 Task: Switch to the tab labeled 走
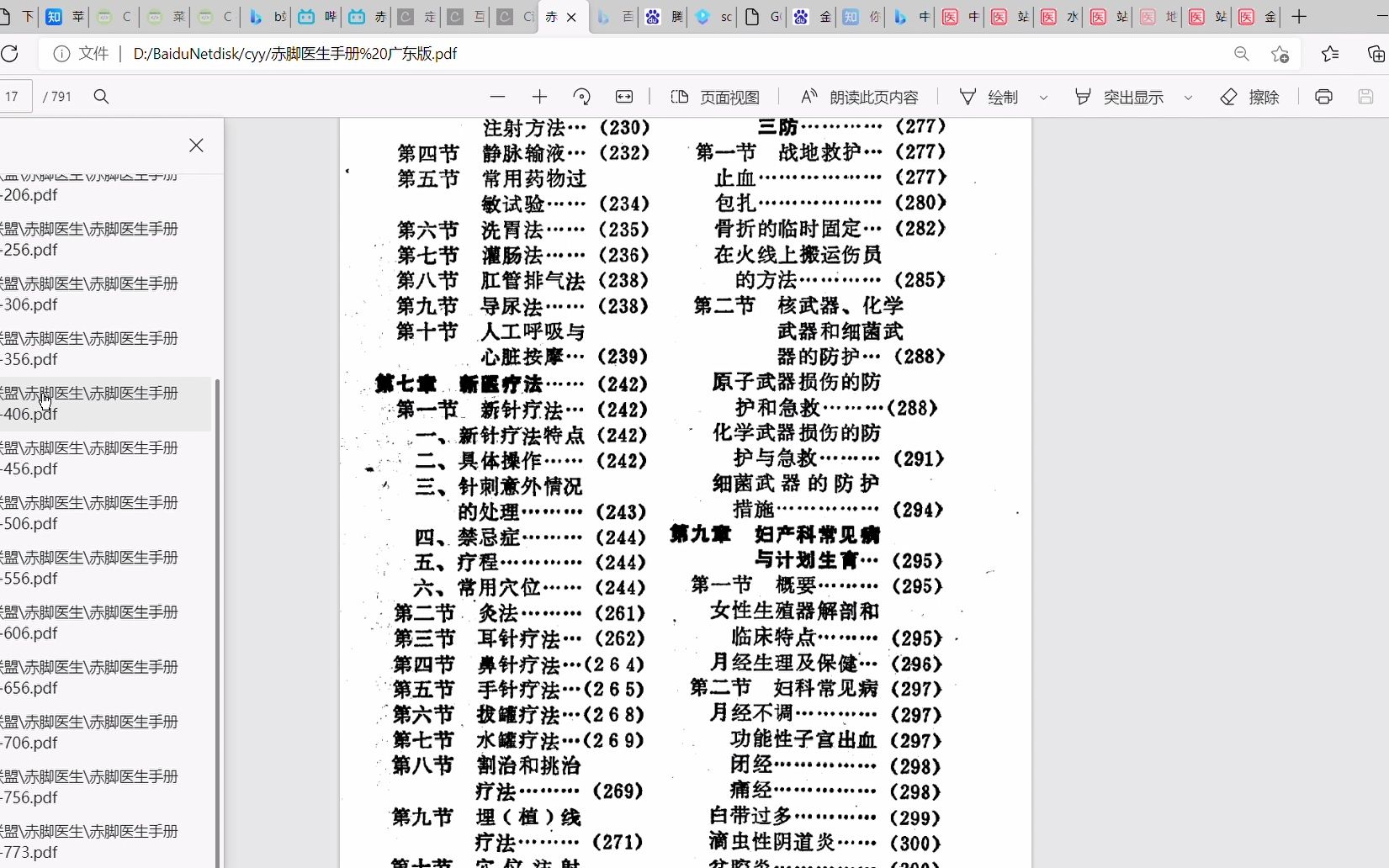coord(417,17)
